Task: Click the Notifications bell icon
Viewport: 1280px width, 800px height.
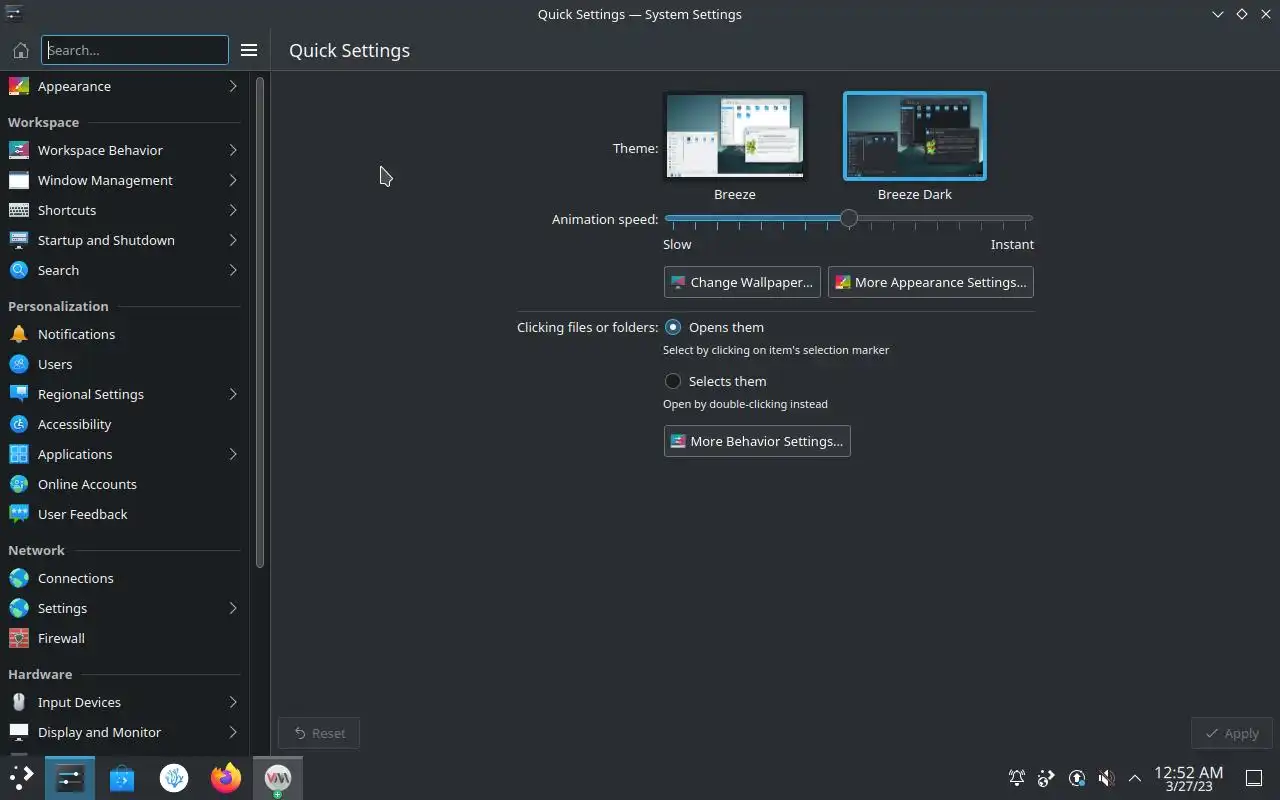Action: (18, 334)
